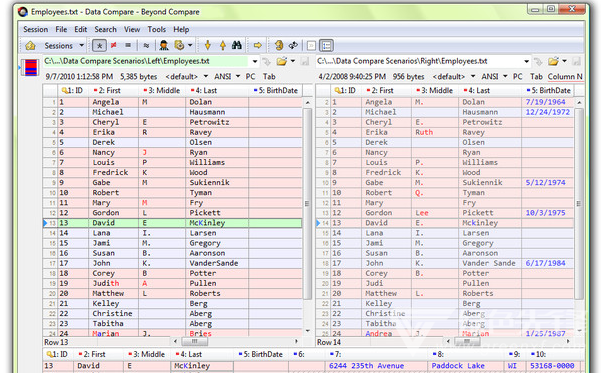This screenshot has width=604, height=373.
Task: Open right folder icon dropdown arrow
Action: (564, 61)
